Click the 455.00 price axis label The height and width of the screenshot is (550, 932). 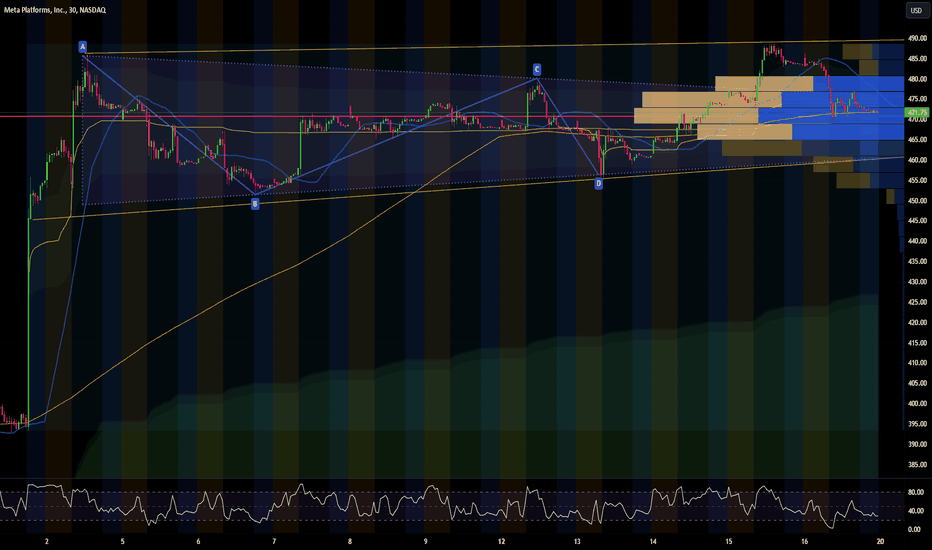[x=917, y=180]
